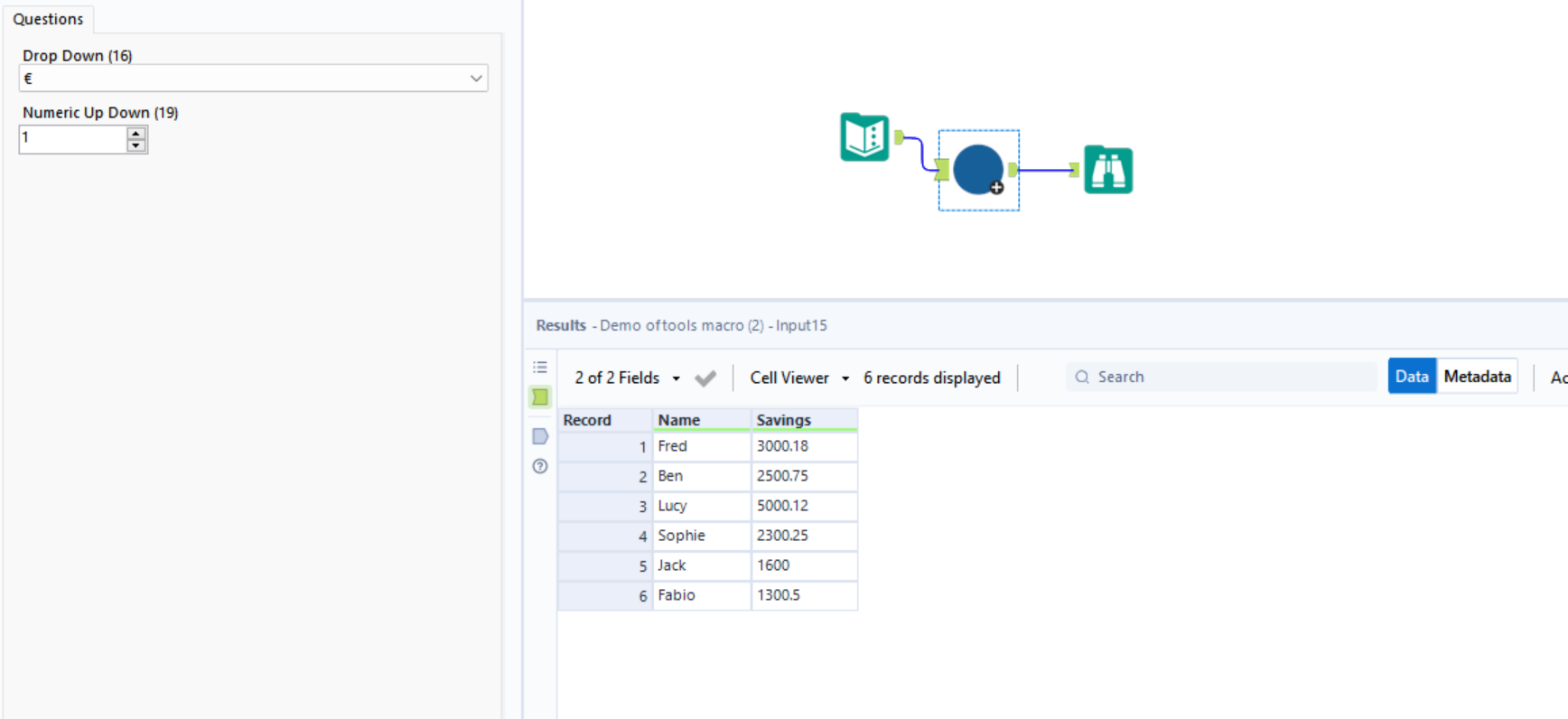Switch to the Metadata view

(1477, 377)
